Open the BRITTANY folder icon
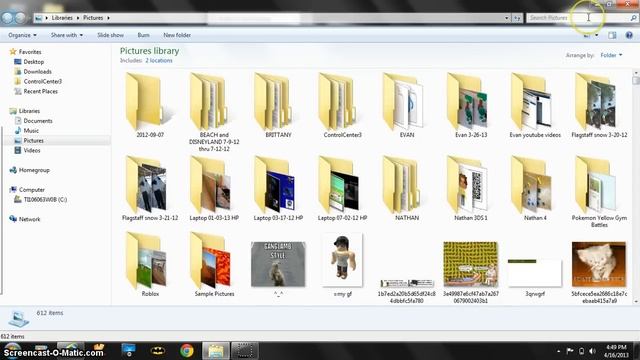 [x=278, y=102]
